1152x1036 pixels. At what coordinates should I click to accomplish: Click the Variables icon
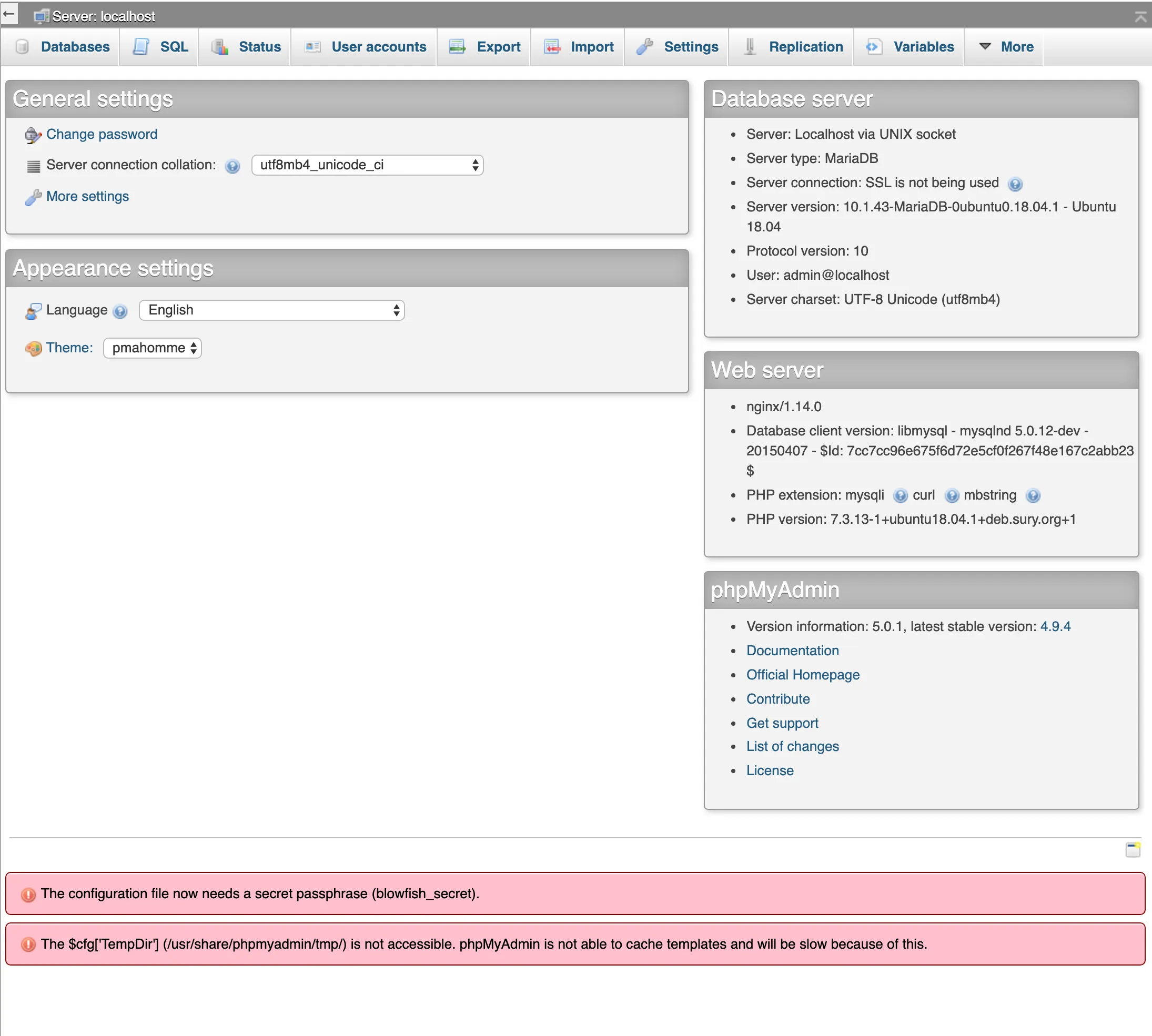click(x=874, y=47)
